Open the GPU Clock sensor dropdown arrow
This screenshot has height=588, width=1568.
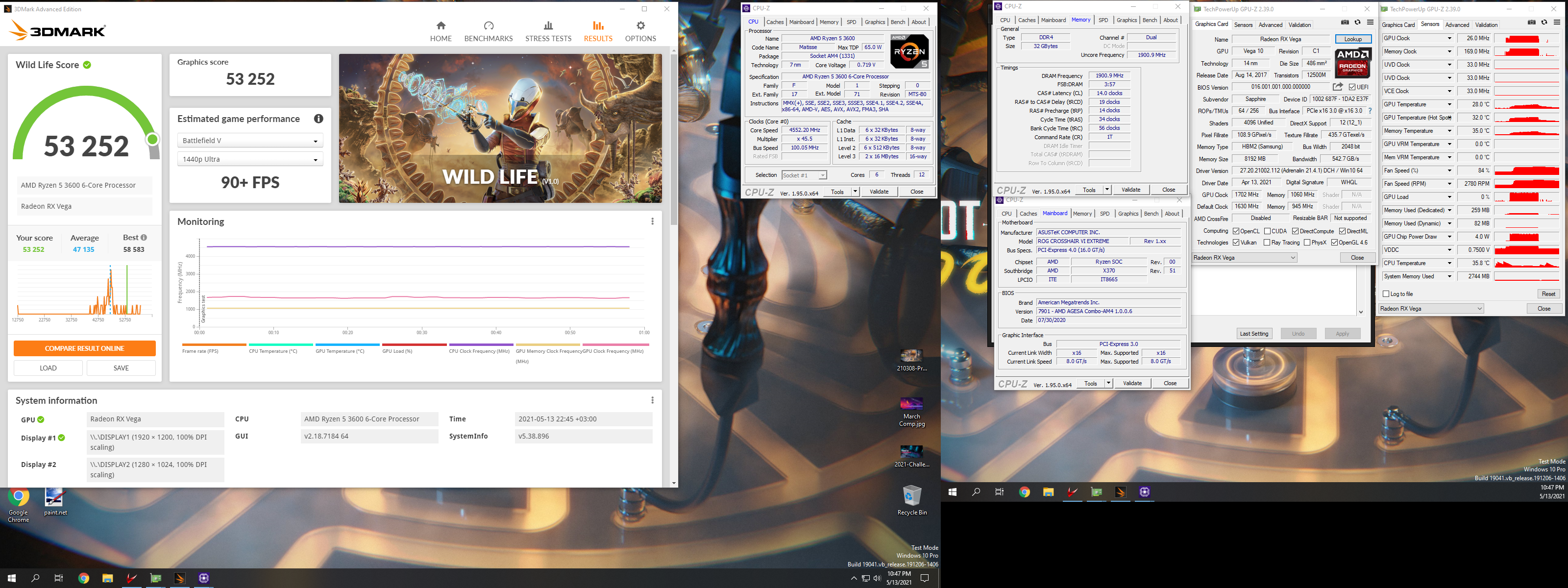[x=1449, y=38]
